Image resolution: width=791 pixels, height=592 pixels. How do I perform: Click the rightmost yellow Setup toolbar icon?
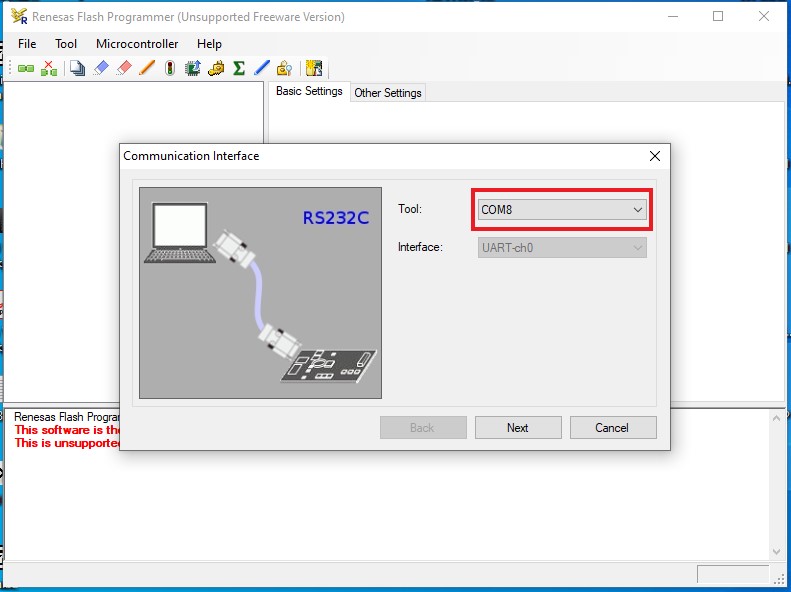click(314, 68)
